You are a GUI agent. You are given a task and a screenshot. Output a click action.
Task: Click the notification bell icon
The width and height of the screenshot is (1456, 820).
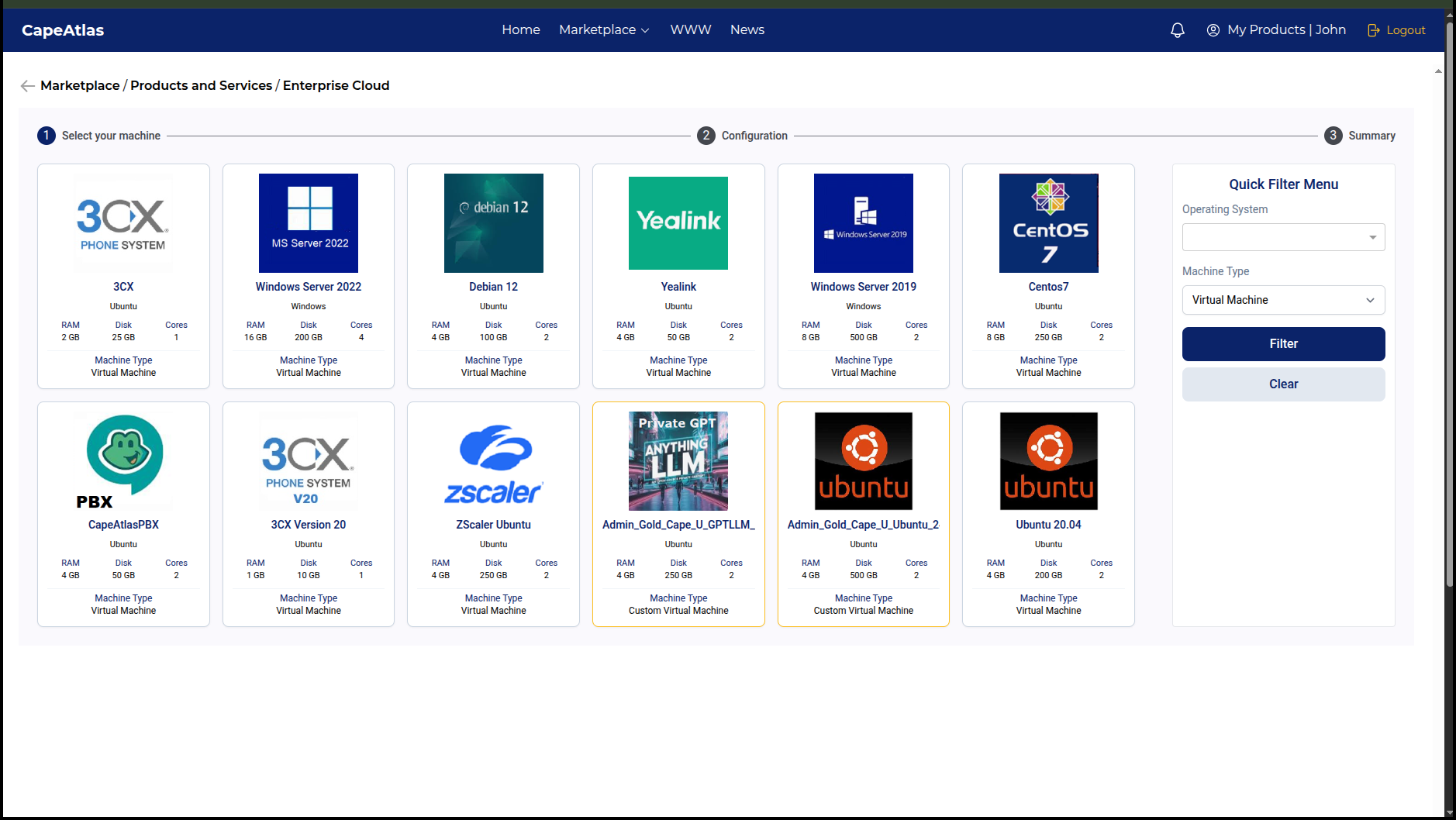1177,30
